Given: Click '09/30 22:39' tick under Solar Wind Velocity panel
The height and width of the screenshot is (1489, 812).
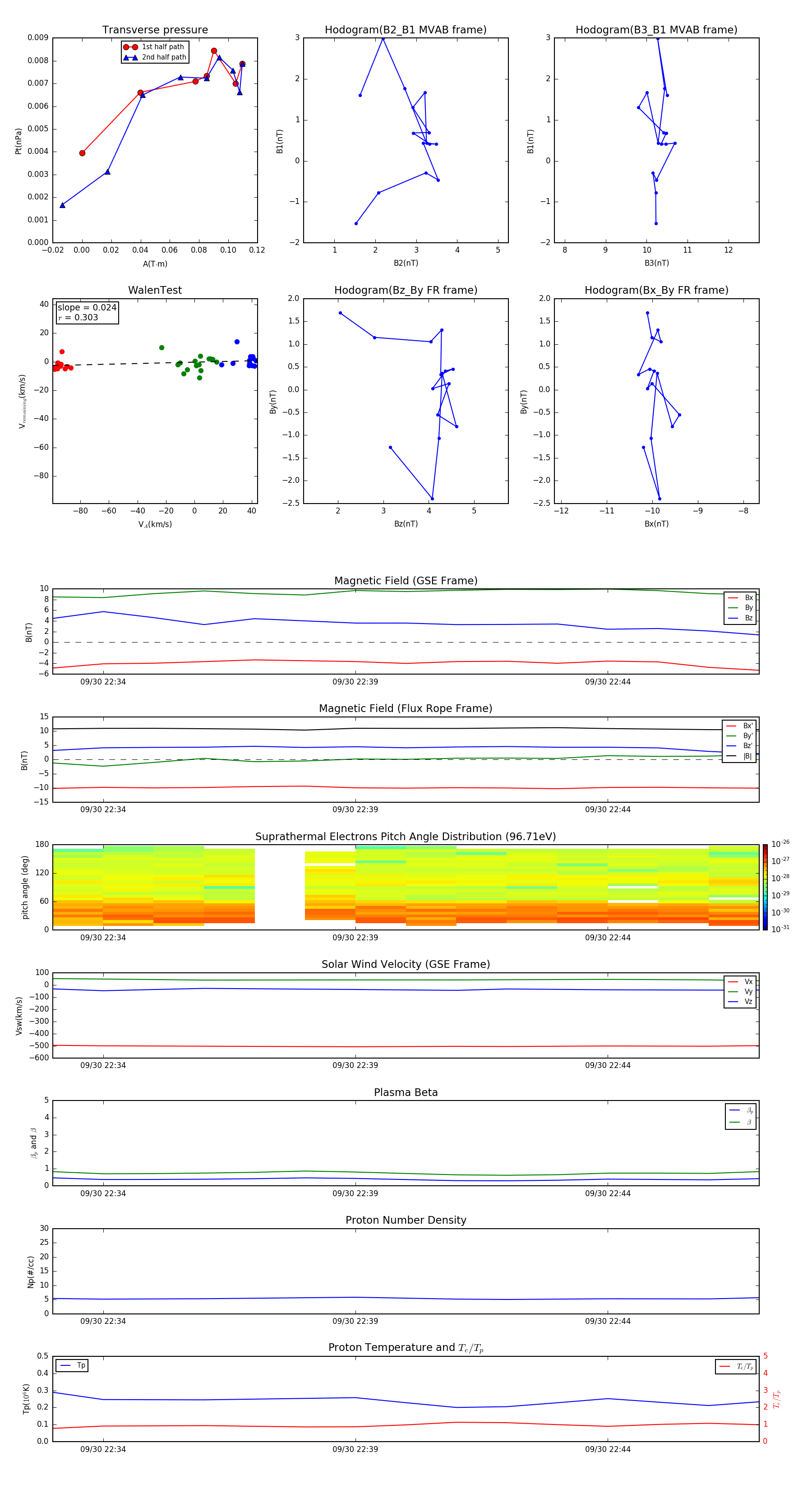Looking at the screenshot, I should 355,1065.
